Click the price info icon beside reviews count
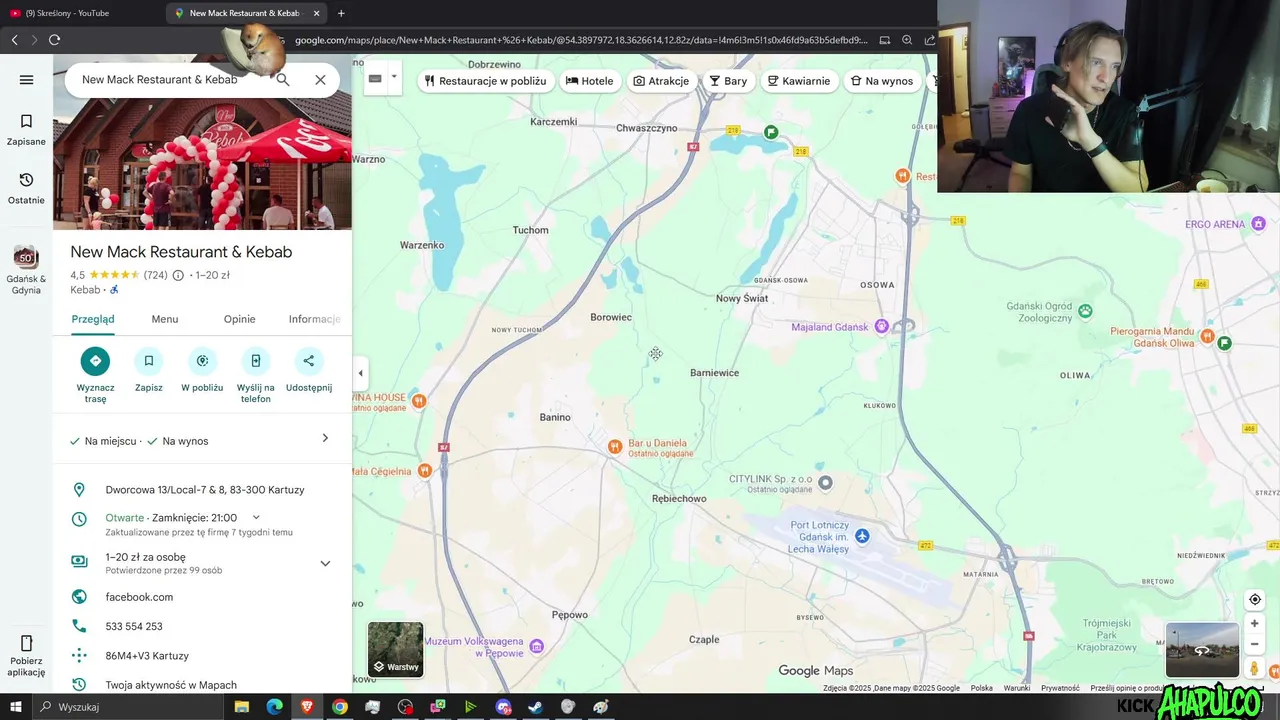This screenshot has width=1280, height=720. 178,275
